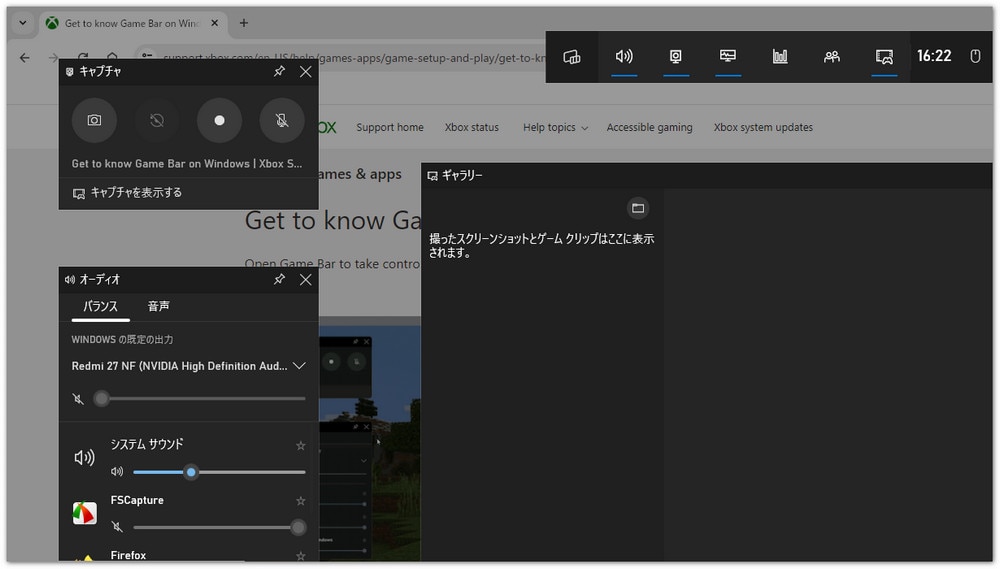Adjust FSCapture volume slider
The height and width of the screenshot is (569, 1000).
coord(219,528)
